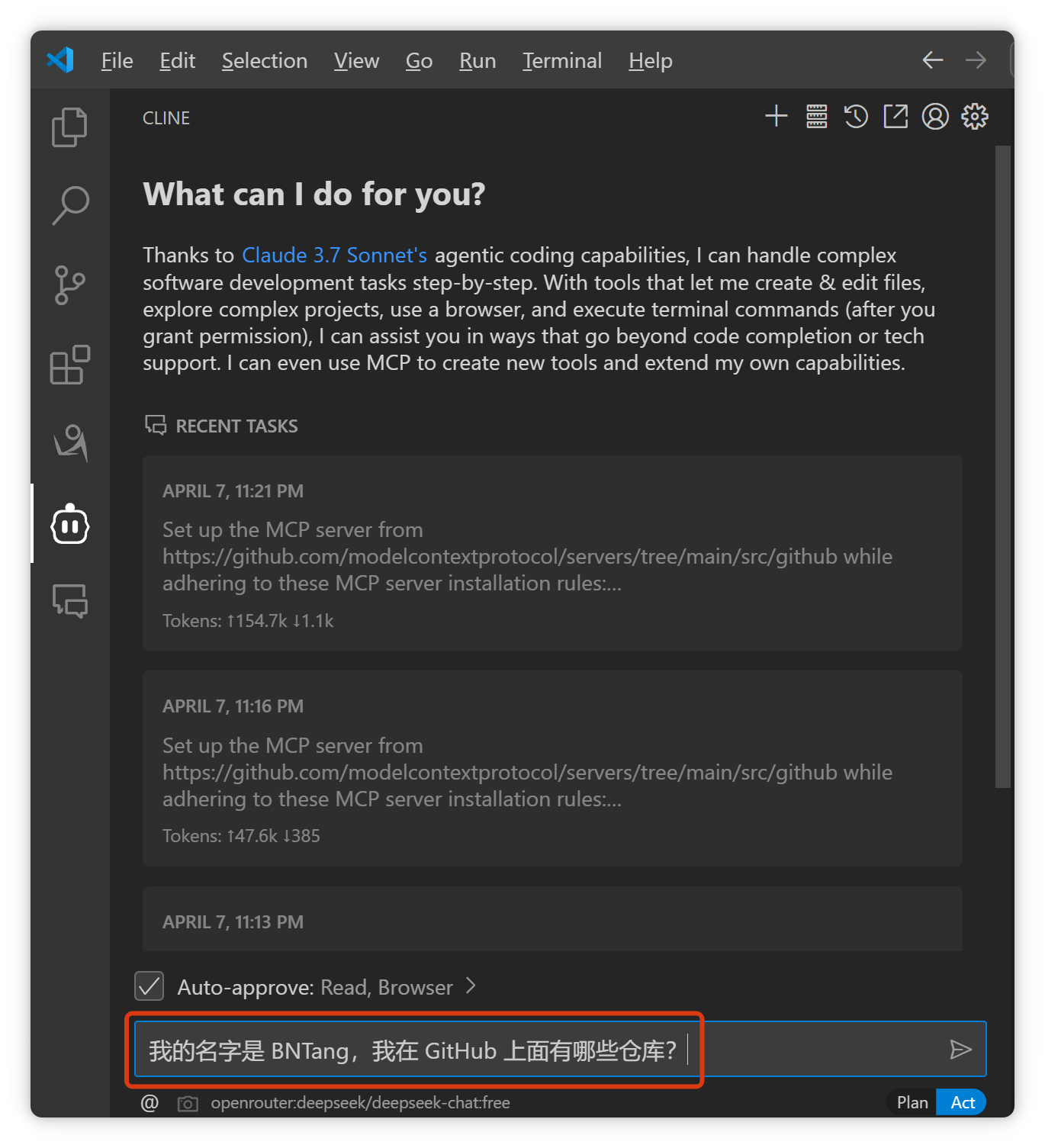Open the Extensions view
Screen dimensions: 1045x1148
click(69, 365)
